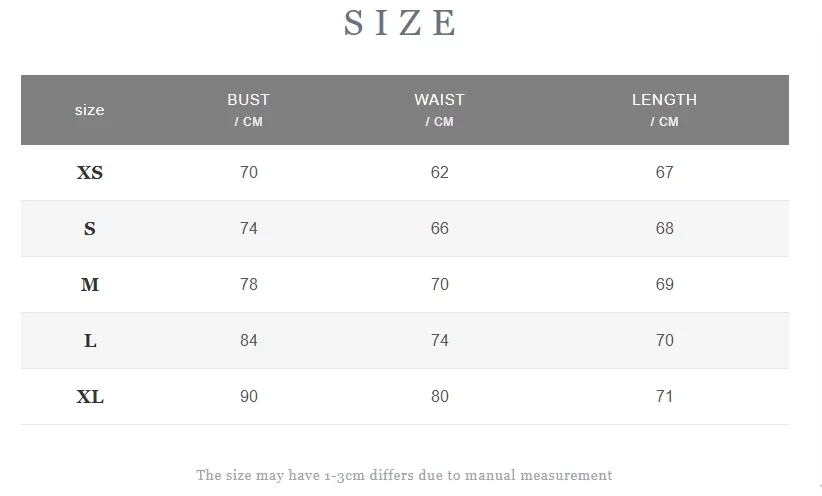Click the S waist value 66
This screenshot has height=496, width=822.
point(440,229)
